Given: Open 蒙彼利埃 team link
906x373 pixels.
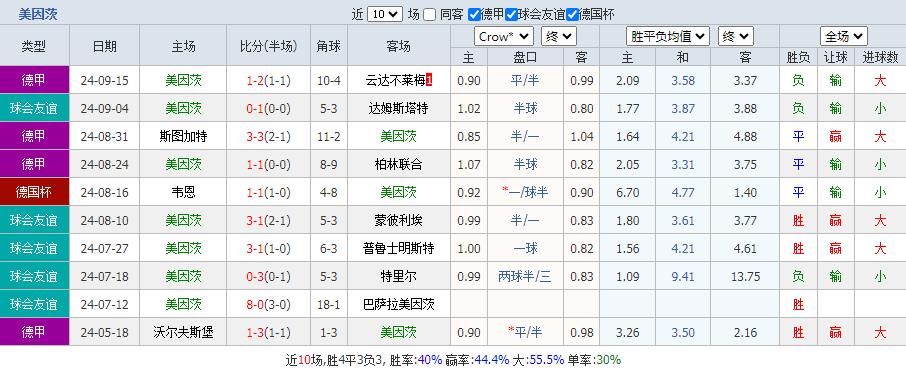Looking at the screenshot, I should click(399, 221).
